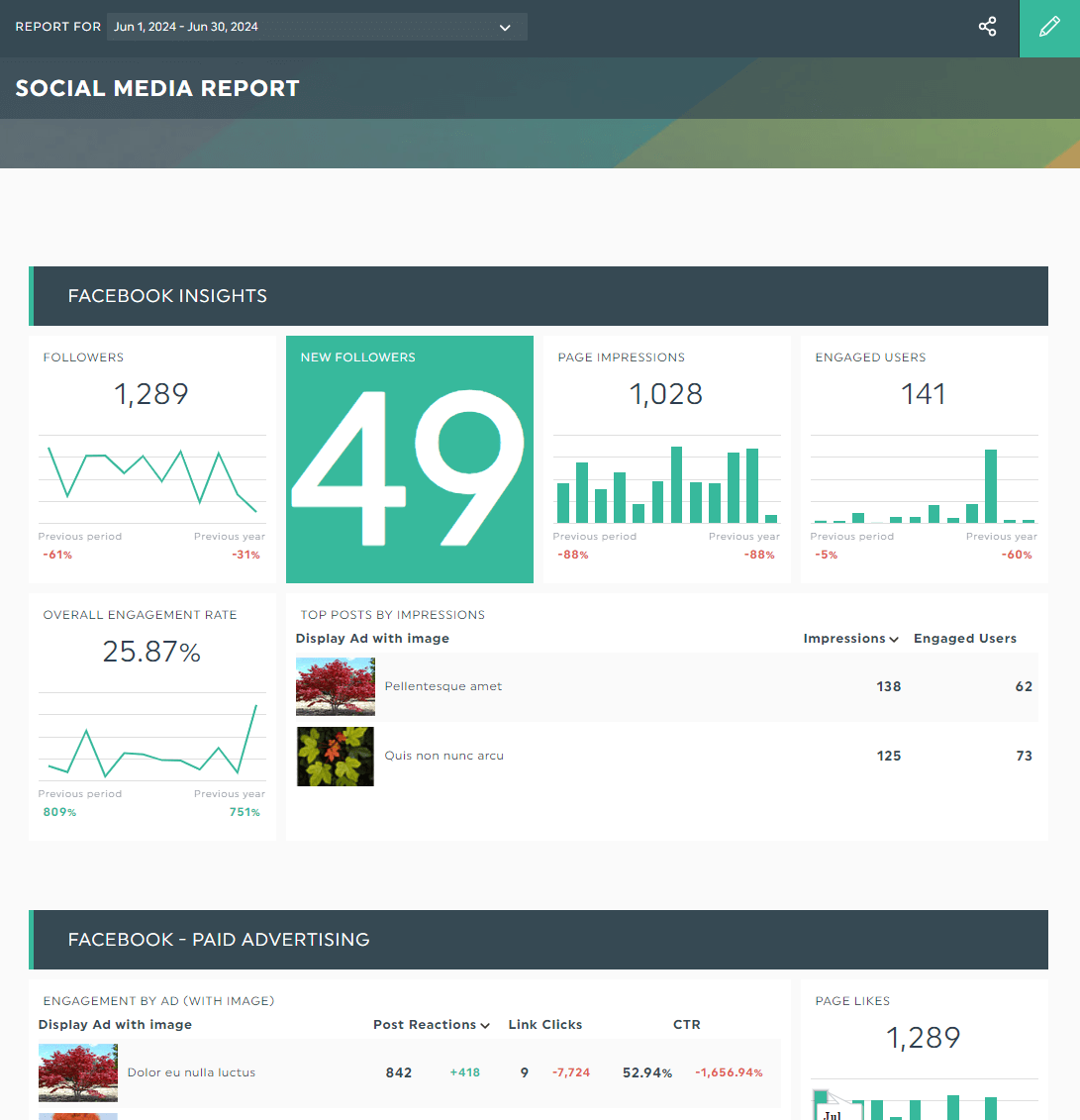The width and height of the screenshot is (1080, 1120).
Task: Click Page Impressions value 1,028
Action: [666, 394]
